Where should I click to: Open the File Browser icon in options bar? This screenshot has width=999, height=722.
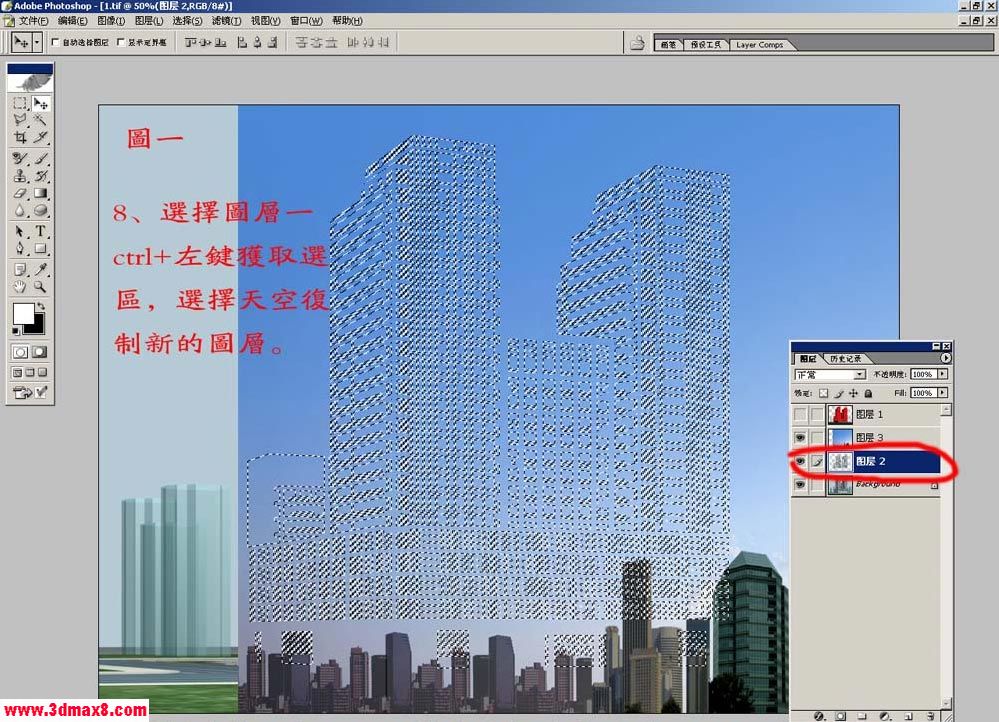(636, 43)
